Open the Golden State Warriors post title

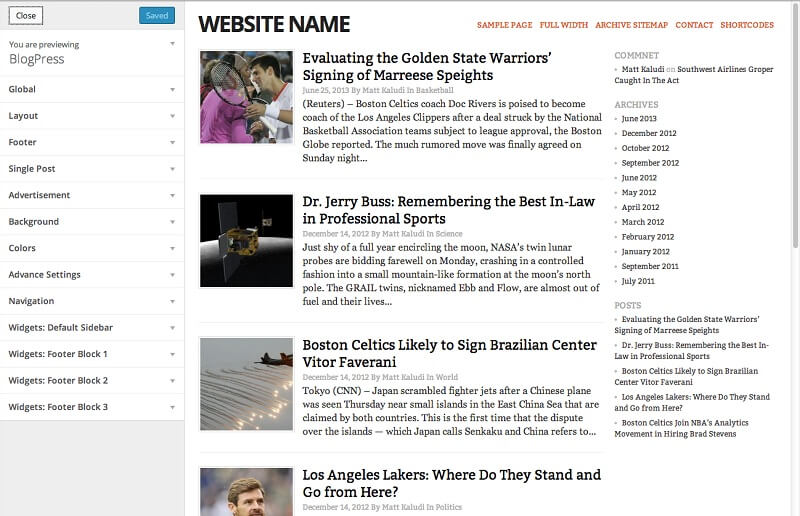click(427, 66)
